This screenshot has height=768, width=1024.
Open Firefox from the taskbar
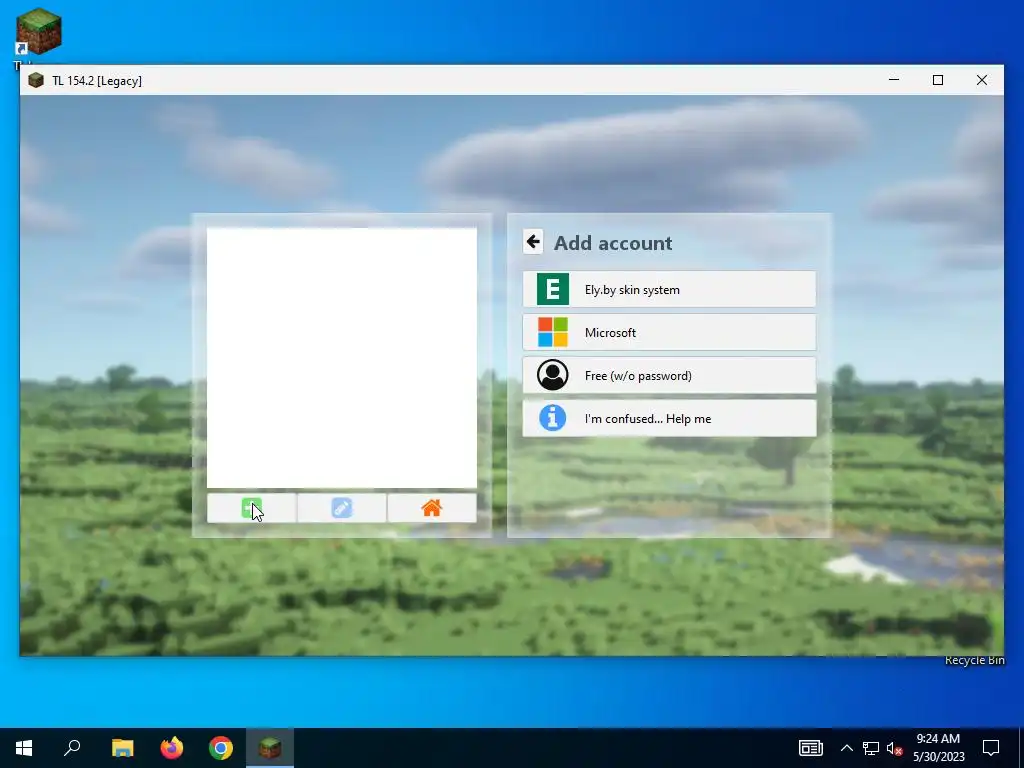[172, 748]
